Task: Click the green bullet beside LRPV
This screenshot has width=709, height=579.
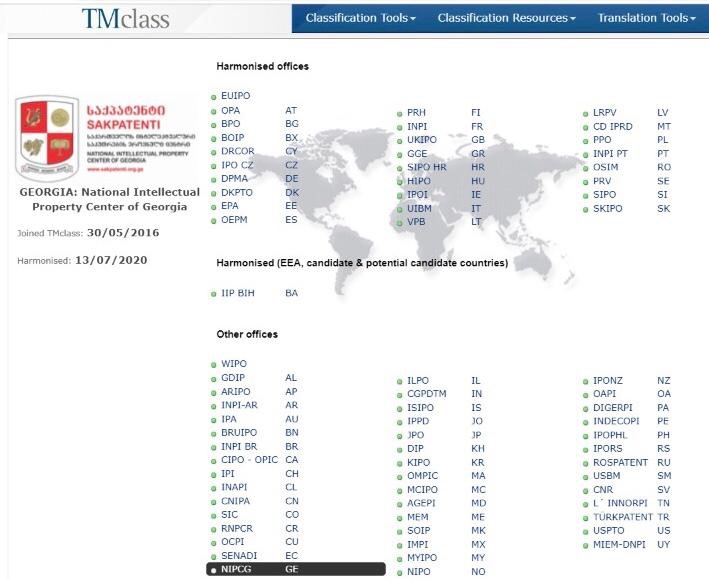Action: pos(585,113)
